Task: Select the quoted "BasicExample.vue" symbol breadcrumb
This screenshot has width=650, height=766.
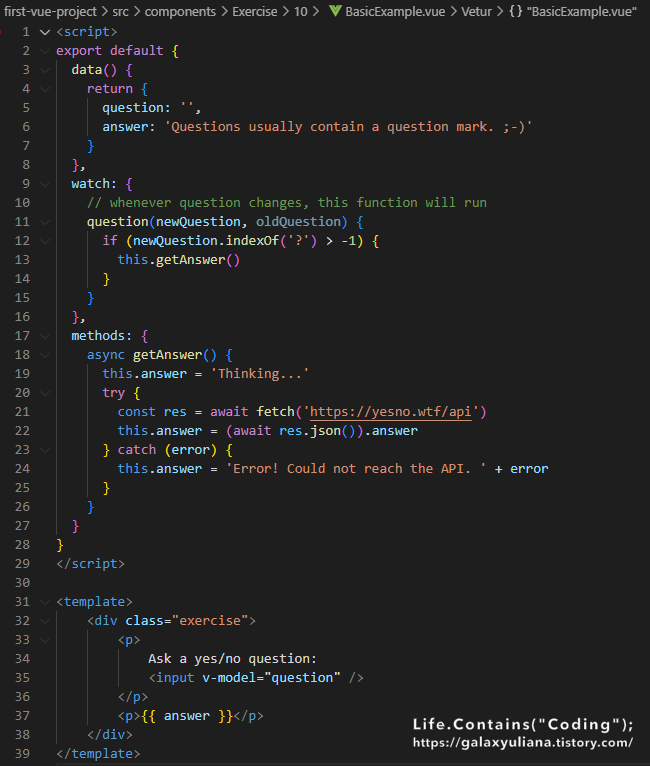Action: pyautogui.click(x=582, y=11)
